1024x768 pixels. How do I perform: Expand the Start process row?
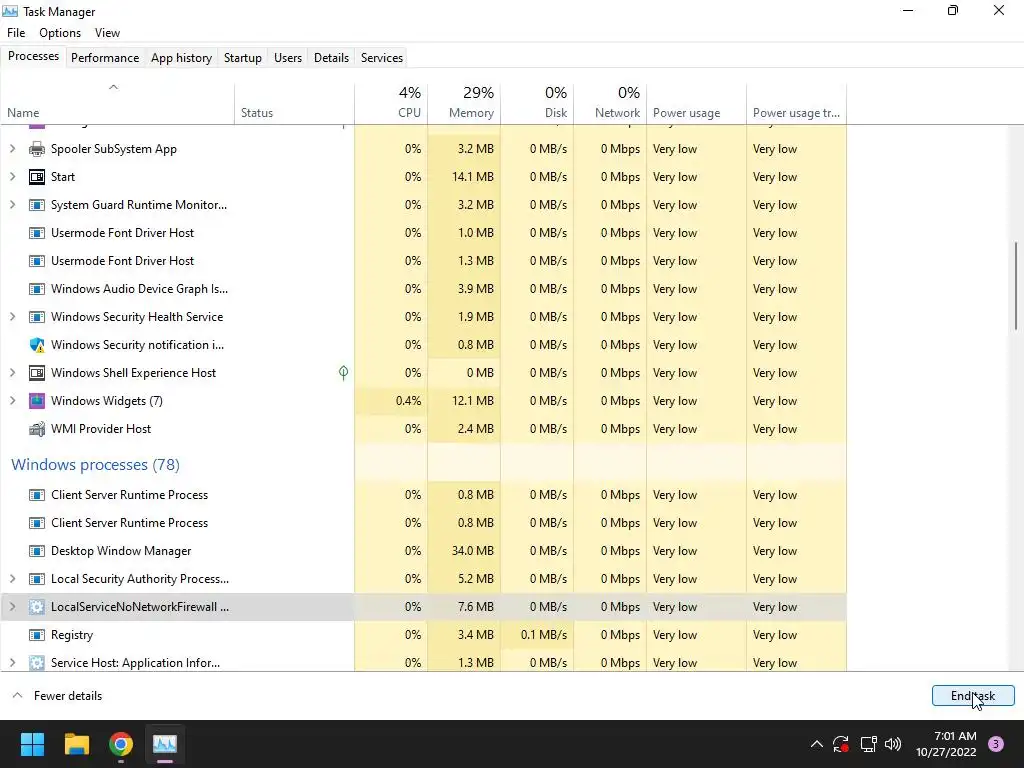click(x=12, y=177)
